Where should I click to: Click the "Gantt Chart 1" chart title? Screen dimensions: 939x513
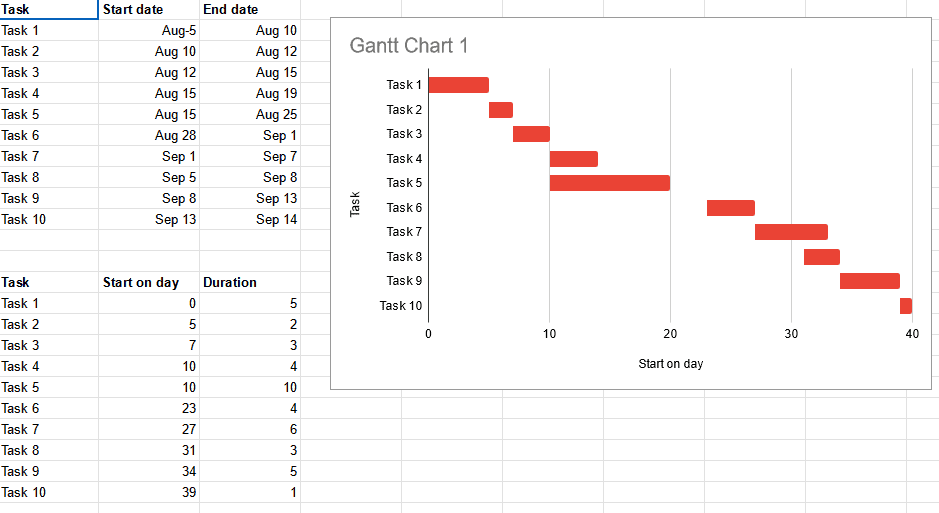point(408,46)
